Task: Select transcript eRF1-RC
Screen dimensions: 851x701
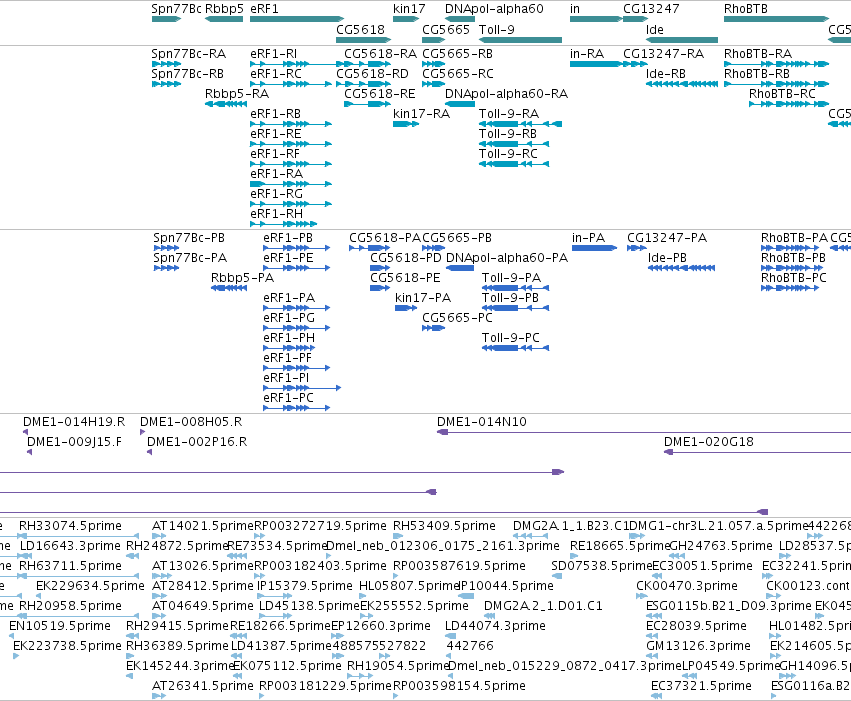Action: [x=291, y=84]
